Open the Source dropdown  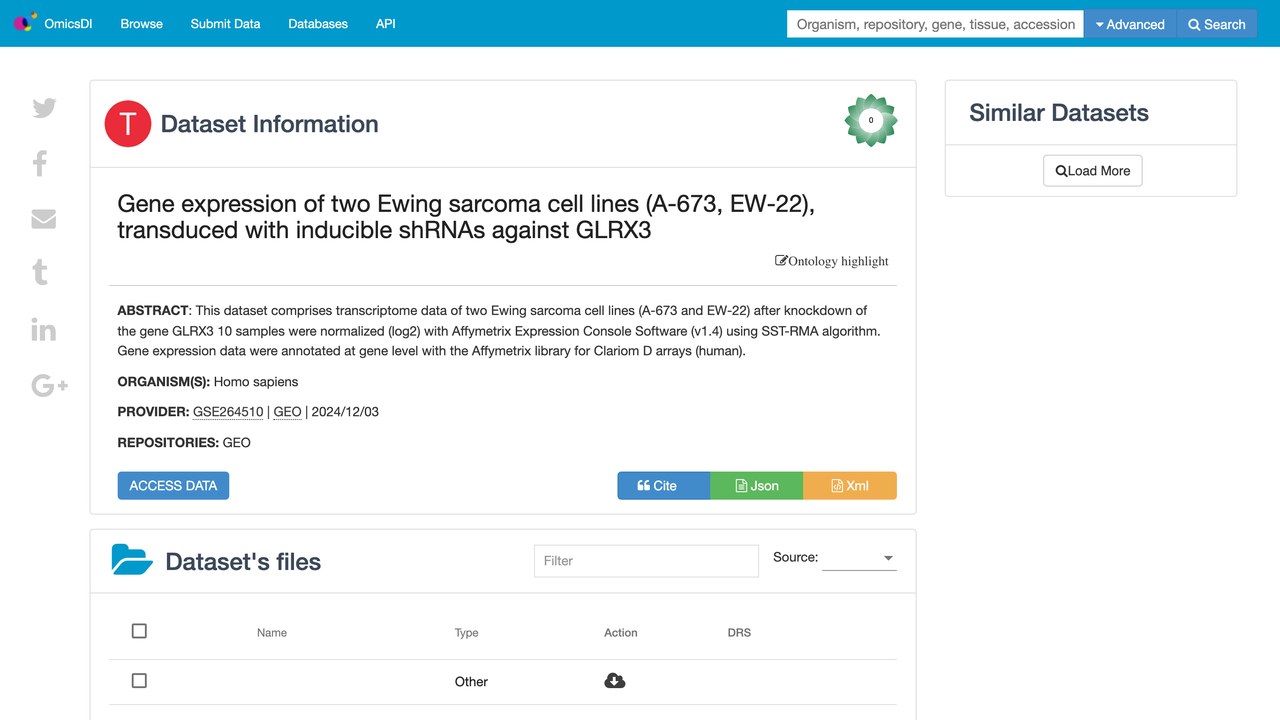(x=859, y=558)
